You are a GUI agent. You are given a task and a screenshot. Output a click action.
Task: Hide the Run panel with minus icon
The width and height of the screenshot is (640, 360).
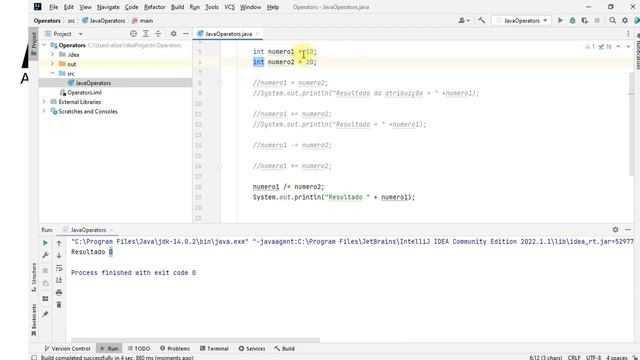click(628, 230)
